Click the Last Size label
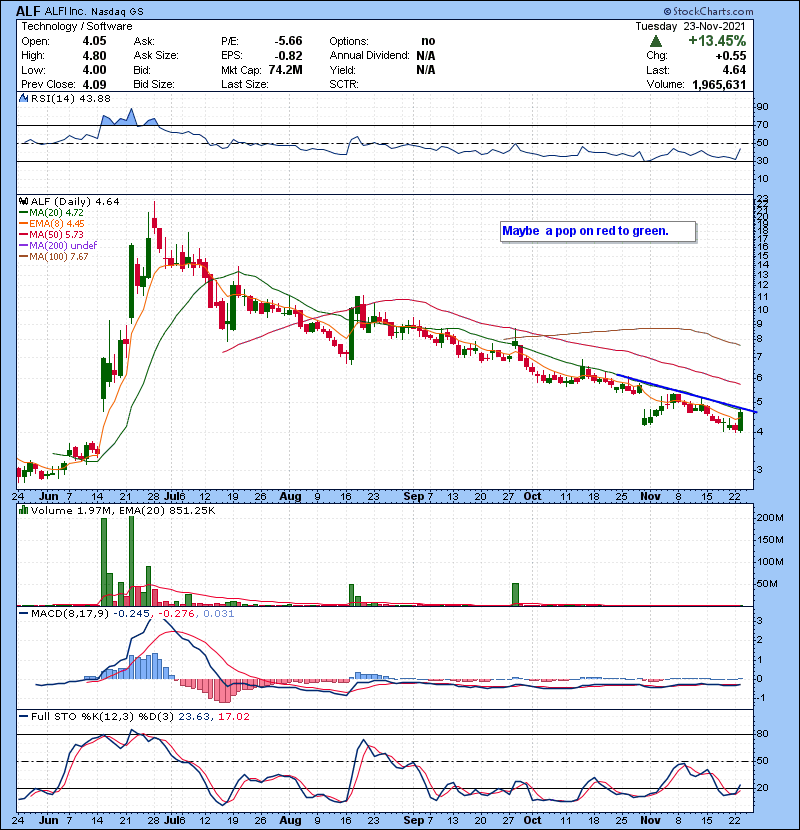The height and width of the screenshot is (830, 800). pyautogui.click(x=245, y=85)
